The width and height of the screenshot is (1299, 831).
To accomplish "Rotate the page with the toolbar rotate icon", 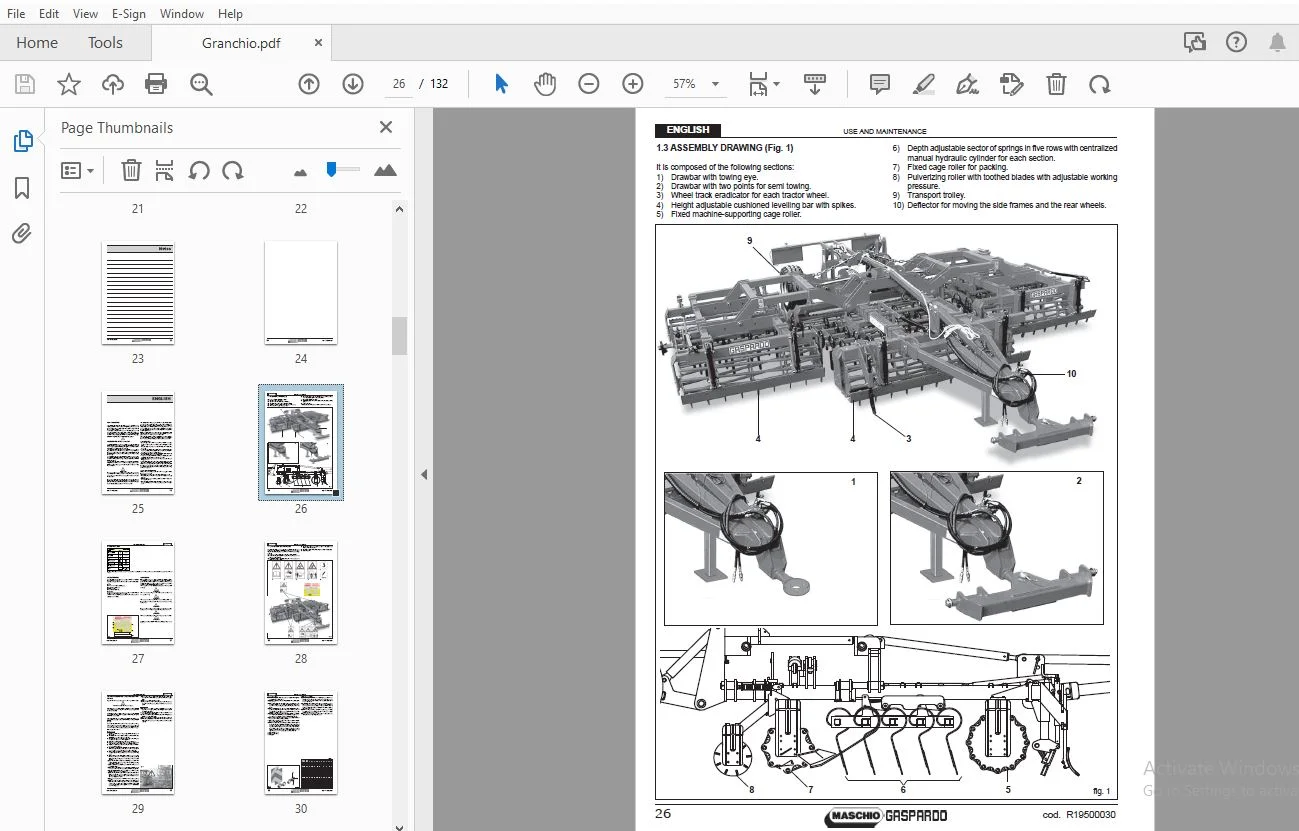I will pos(1099,84).
